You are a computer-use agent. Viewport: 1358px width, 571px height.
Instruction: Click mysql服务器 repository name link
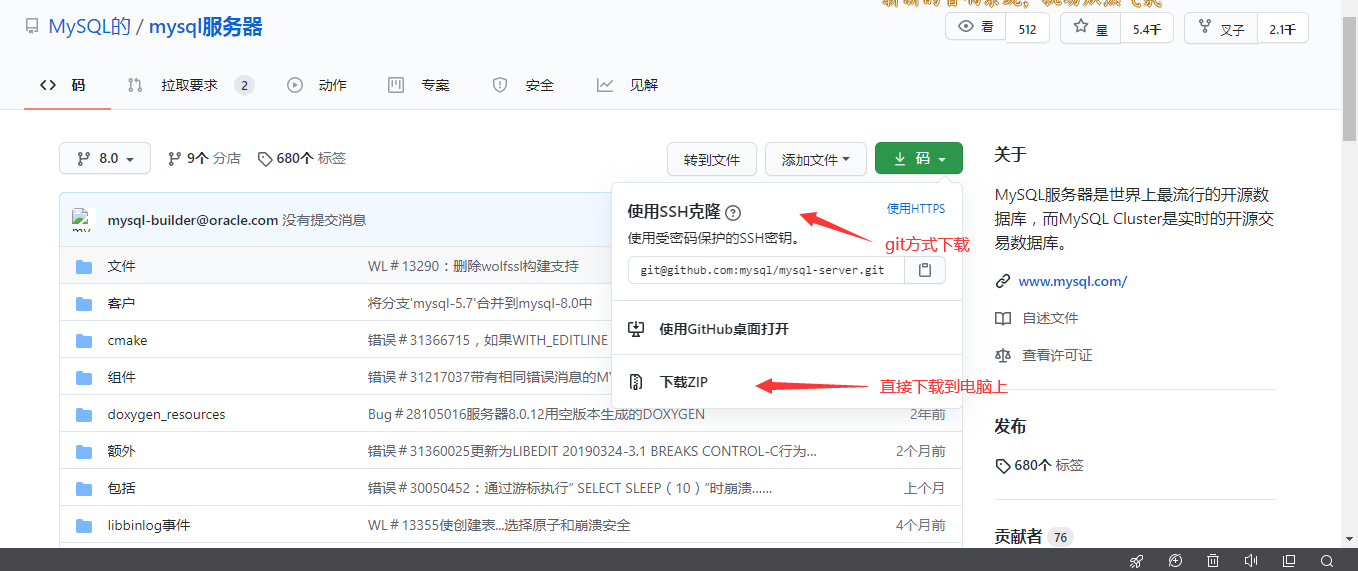[206, 27]
